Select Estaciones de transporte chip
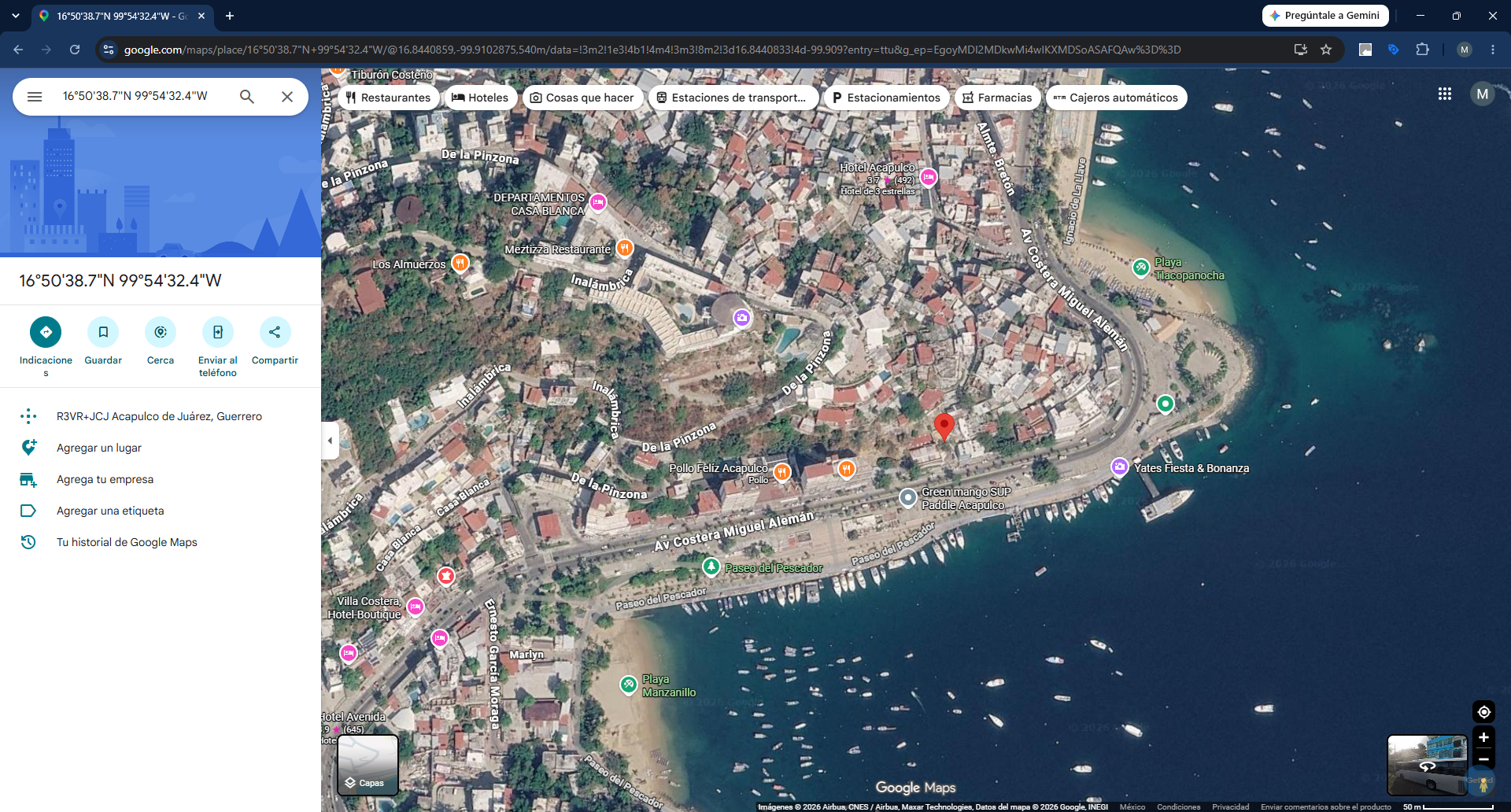1511x812 pixels. coord(732,98)
